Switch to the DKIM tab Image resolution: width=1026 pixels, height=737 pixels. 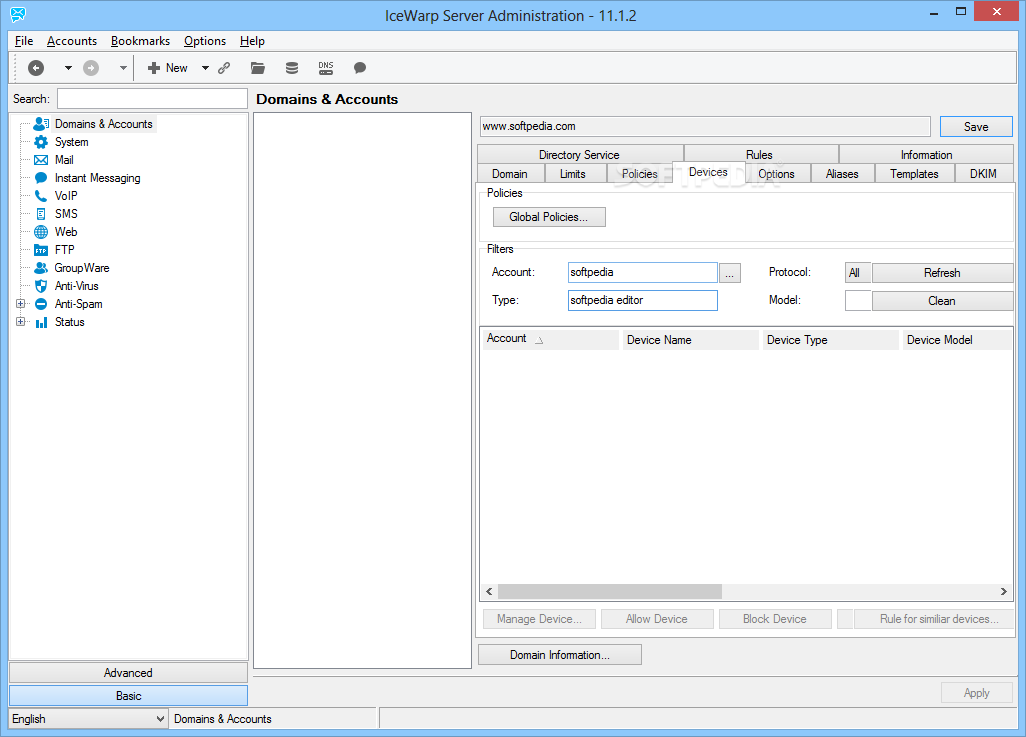[983, 173]
